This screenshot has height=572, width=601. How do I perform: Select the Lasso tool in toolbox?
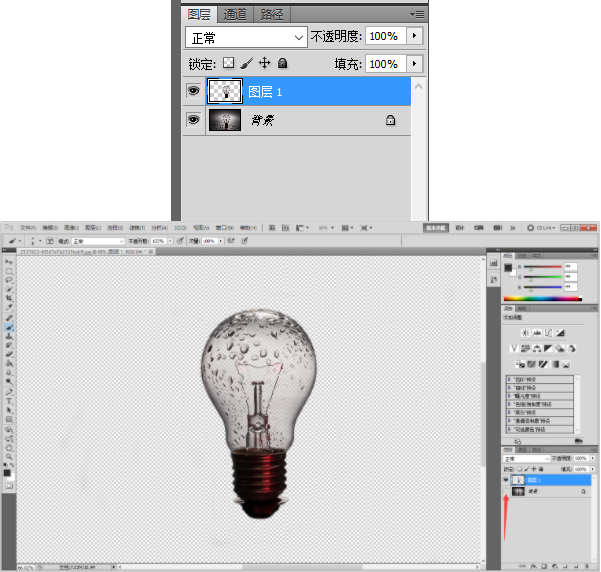pos(9,280)
